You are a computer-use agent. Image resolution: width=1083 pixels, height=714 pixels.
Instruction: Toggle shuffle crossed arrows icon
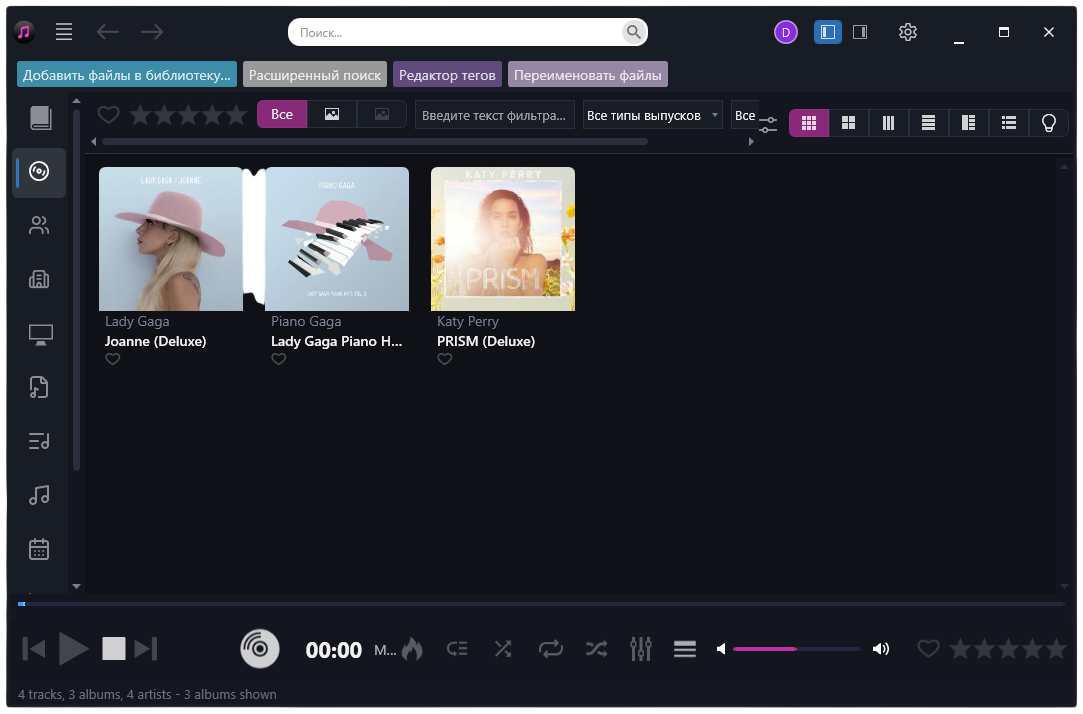pos(503,649)
